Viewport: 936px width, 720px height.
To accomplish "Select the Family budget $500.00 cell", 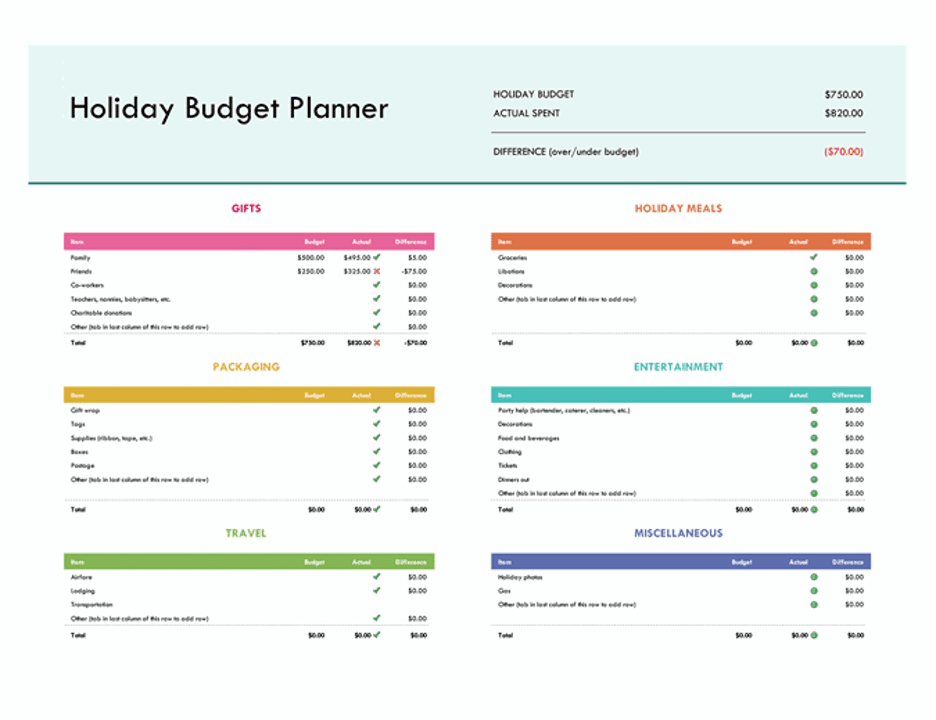I will click(311, 258).
